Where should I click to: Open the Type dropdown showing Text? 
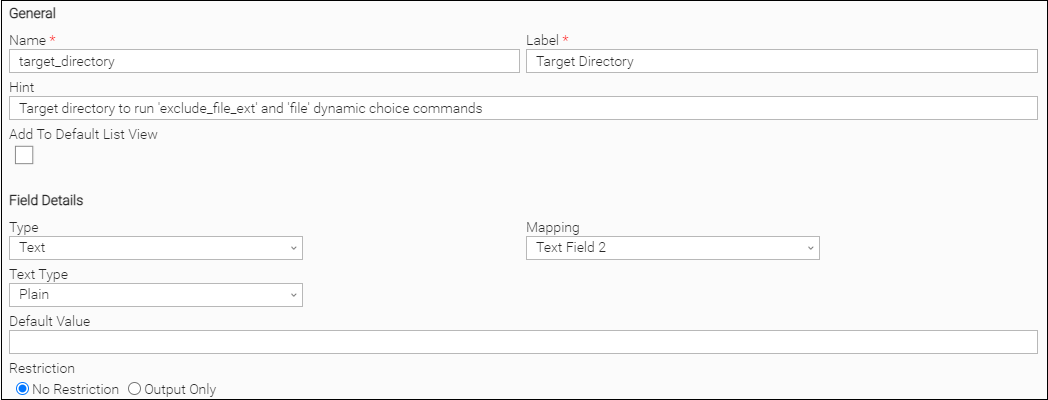155,248
